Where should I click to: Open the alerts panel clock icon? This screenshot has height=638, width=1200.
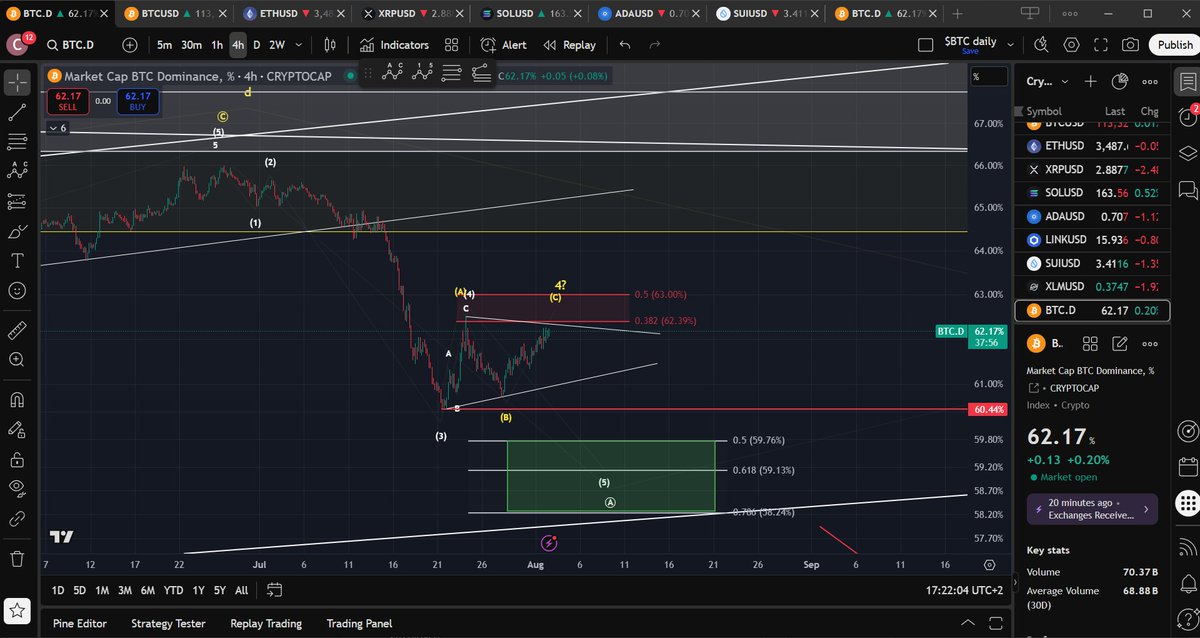pyautogui.click(x=1188, y=116)
